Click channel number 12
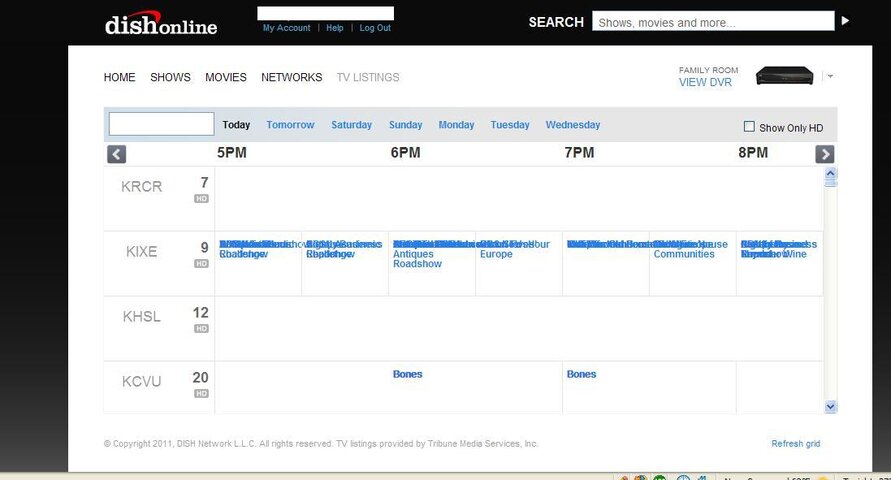The height and width of the screenshot is (480, 891). click(201, 313)
